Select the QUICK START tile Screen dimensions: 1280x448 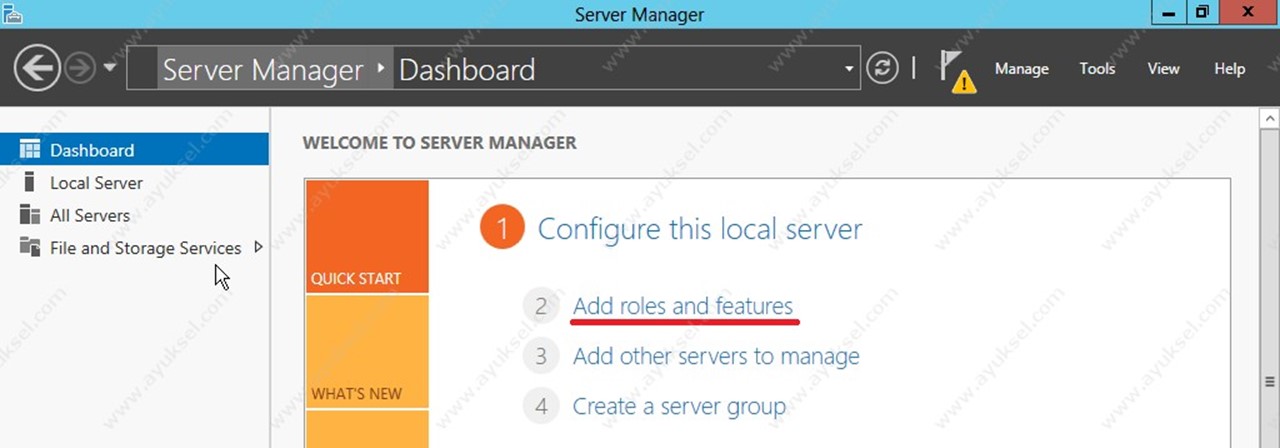367,237
